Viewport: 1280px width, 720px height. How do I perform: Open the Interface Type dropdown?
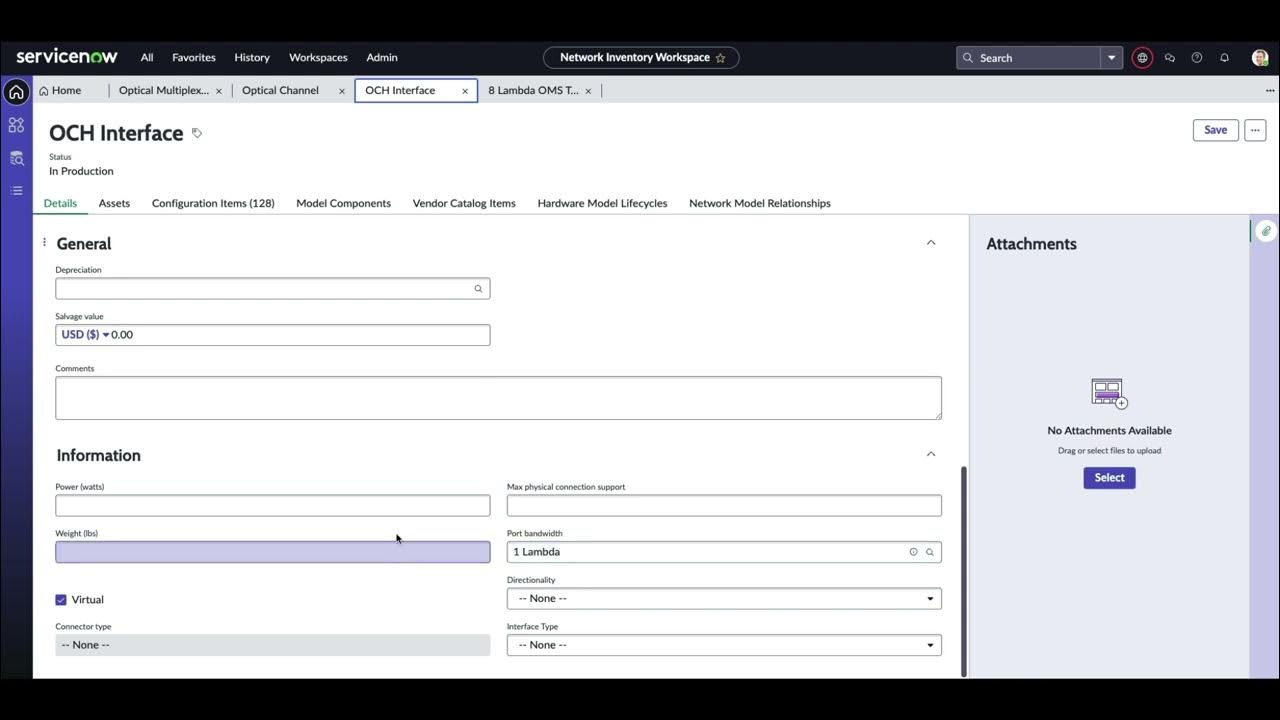pyautogui.click(x=724, y=645)
